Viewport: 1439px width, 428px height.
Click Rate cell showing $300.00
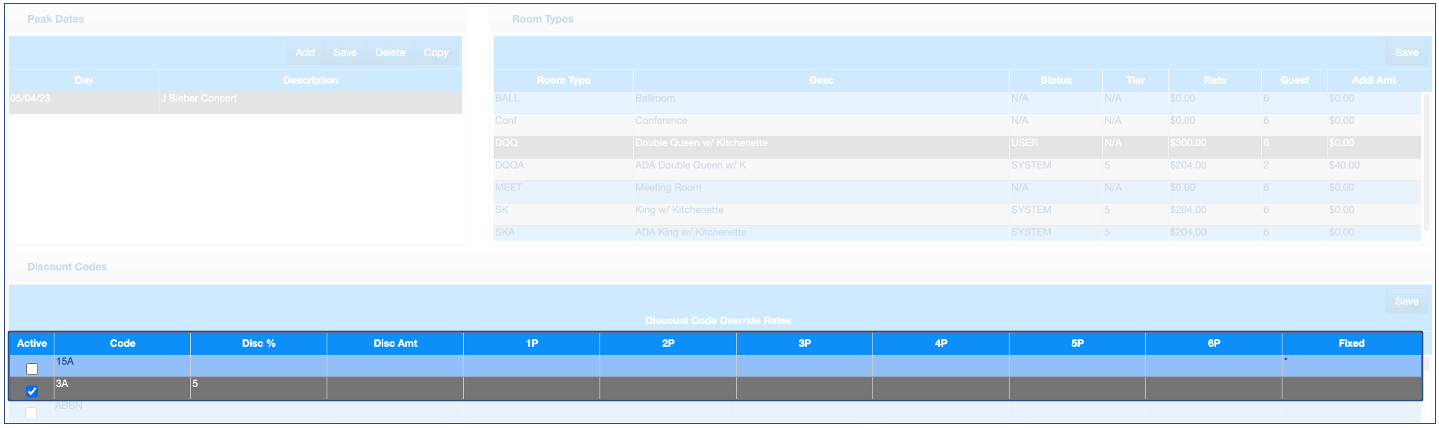pyautogui.click(x=1213, y=143)
